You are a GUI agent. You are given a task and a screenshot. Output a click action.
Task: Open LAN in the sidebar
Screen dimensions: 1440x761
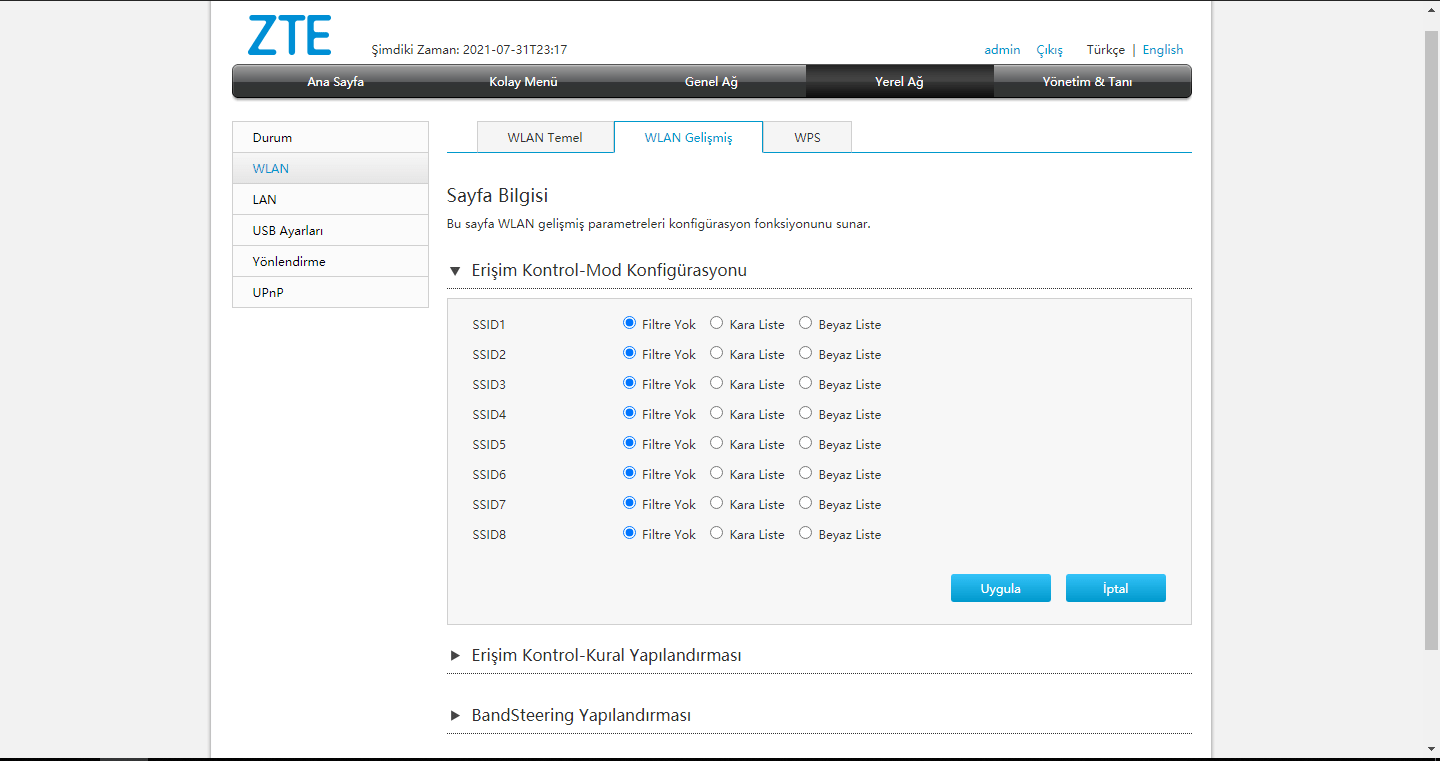pos(330,199)
